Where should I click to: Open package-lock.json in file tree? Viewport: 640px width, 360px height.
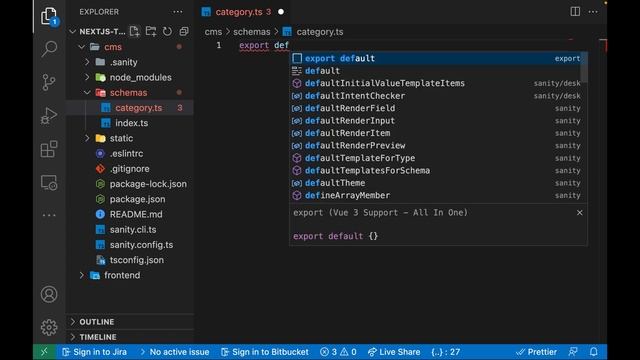tap(130, 184)
